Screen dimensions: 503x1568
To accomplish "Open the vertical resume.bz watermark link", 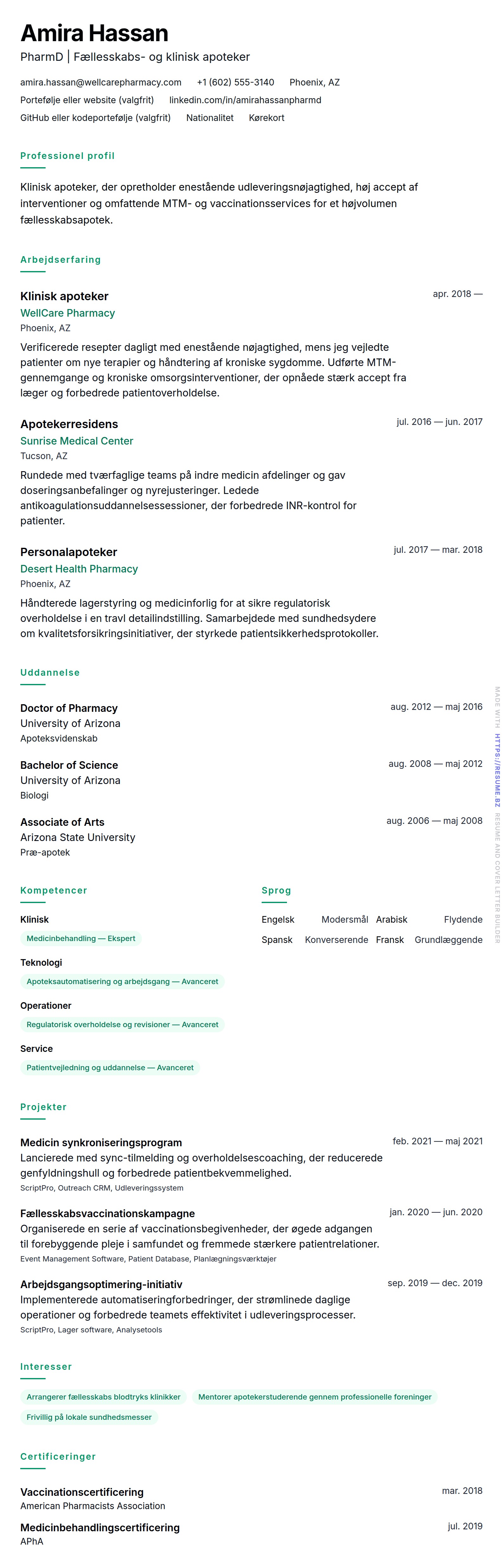I will (x=497, y=770).
